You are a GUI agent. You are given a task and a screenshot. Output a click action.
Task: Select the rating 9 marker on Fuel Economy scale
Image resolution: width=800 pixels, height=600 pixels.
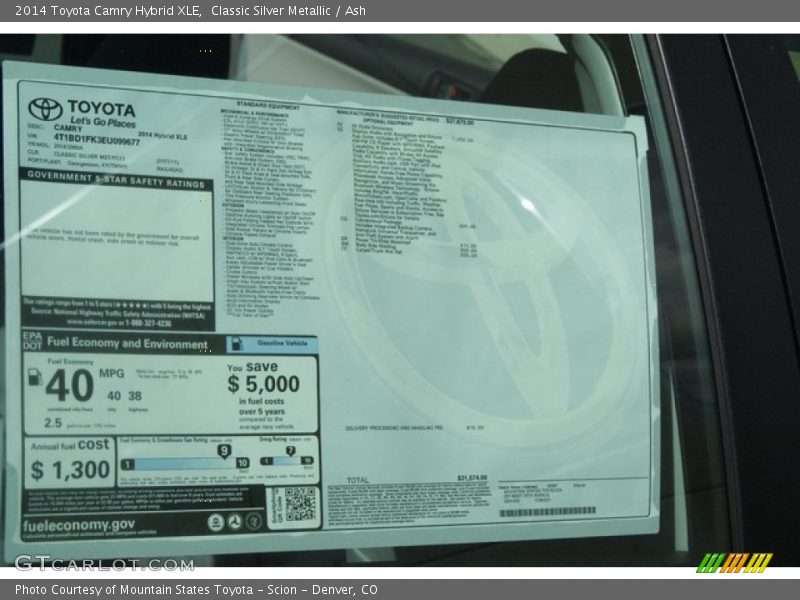(x=222, y=450)
